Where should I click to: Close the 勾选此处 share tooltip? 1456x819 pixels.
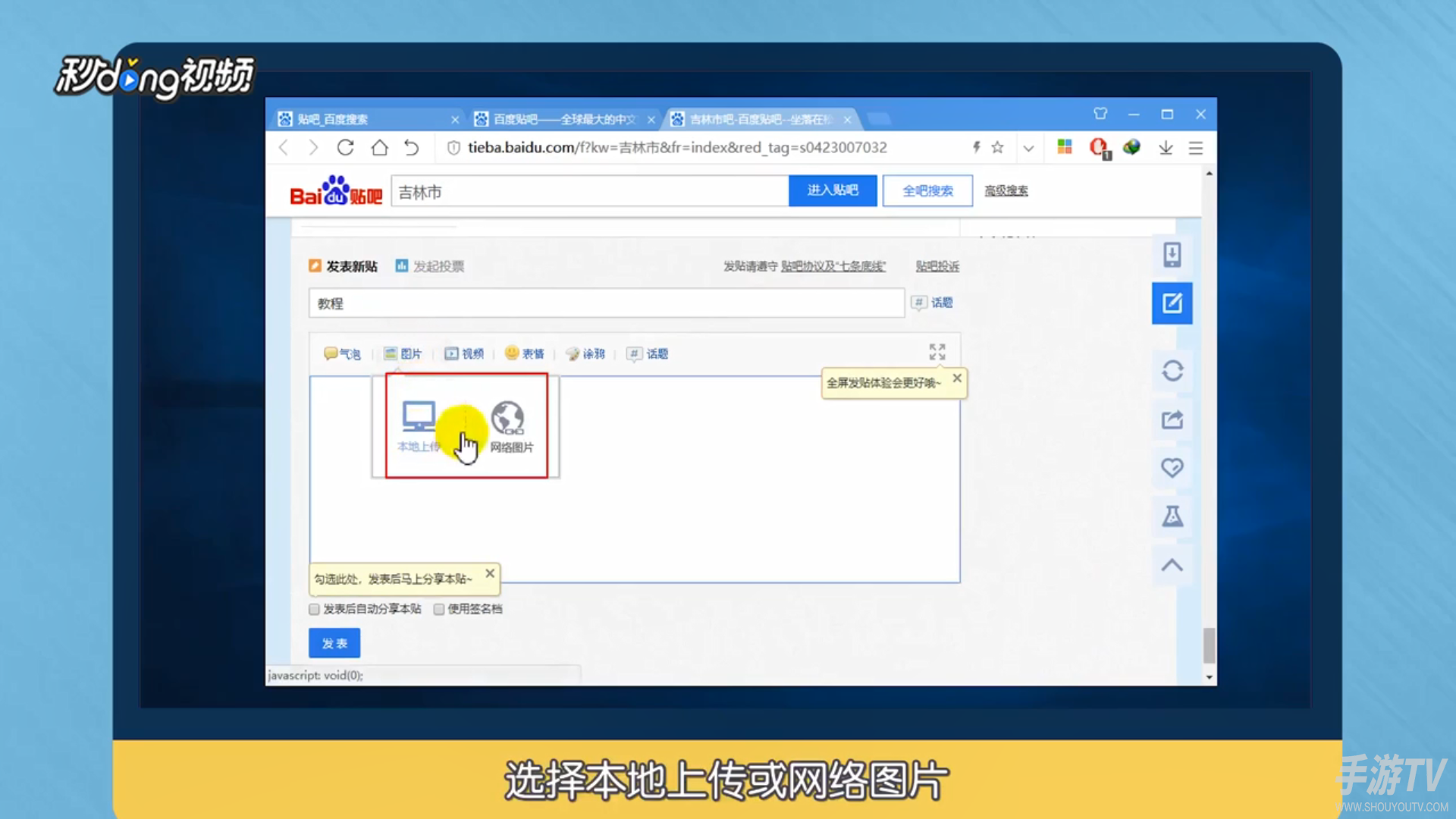tap(490, 573)
